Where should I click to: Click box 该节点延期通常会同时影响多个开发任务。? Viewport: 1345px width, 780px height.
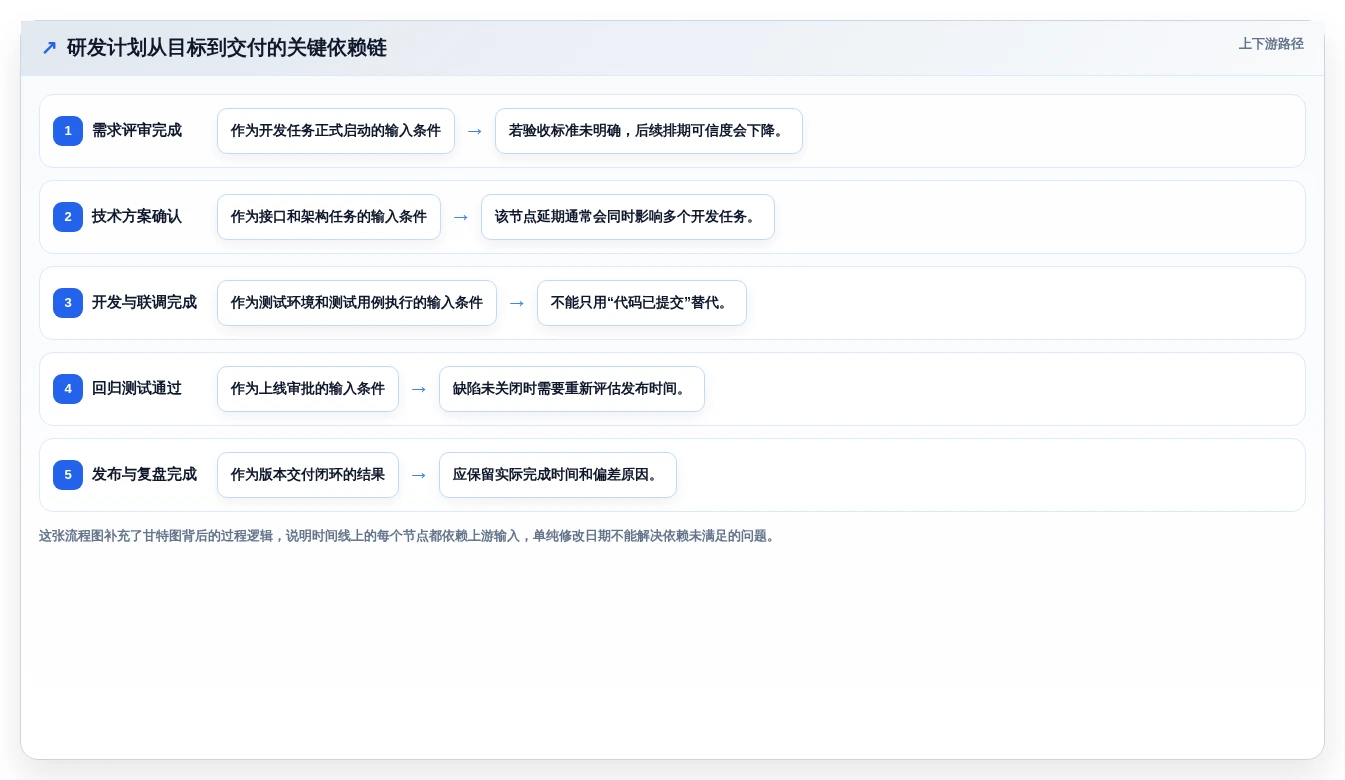628,217
